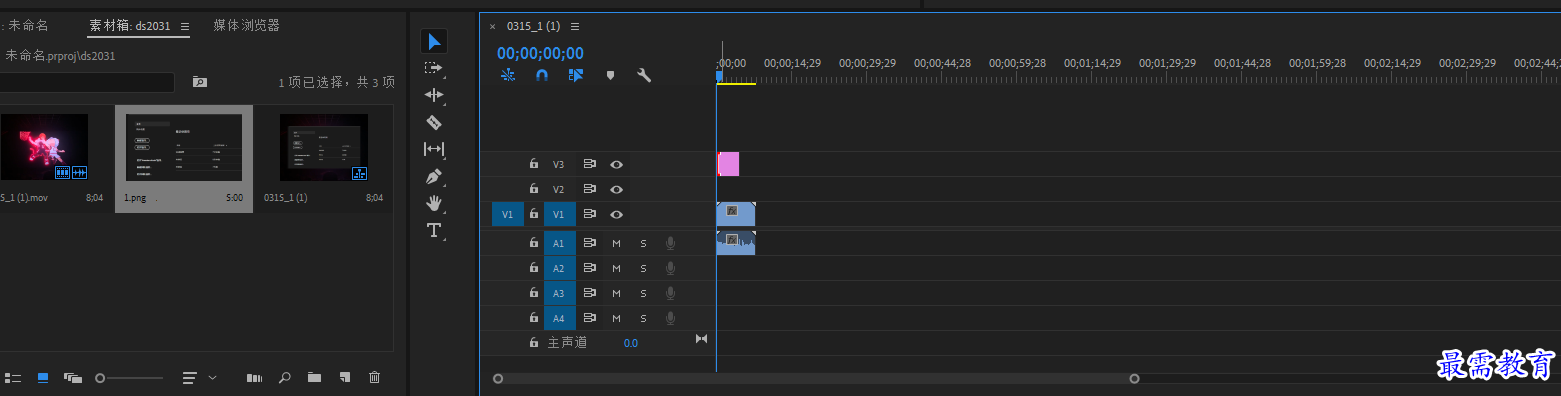Mute the A3 audio track
The width and height of the screenshot is (1561, 396).
(616, 293)
